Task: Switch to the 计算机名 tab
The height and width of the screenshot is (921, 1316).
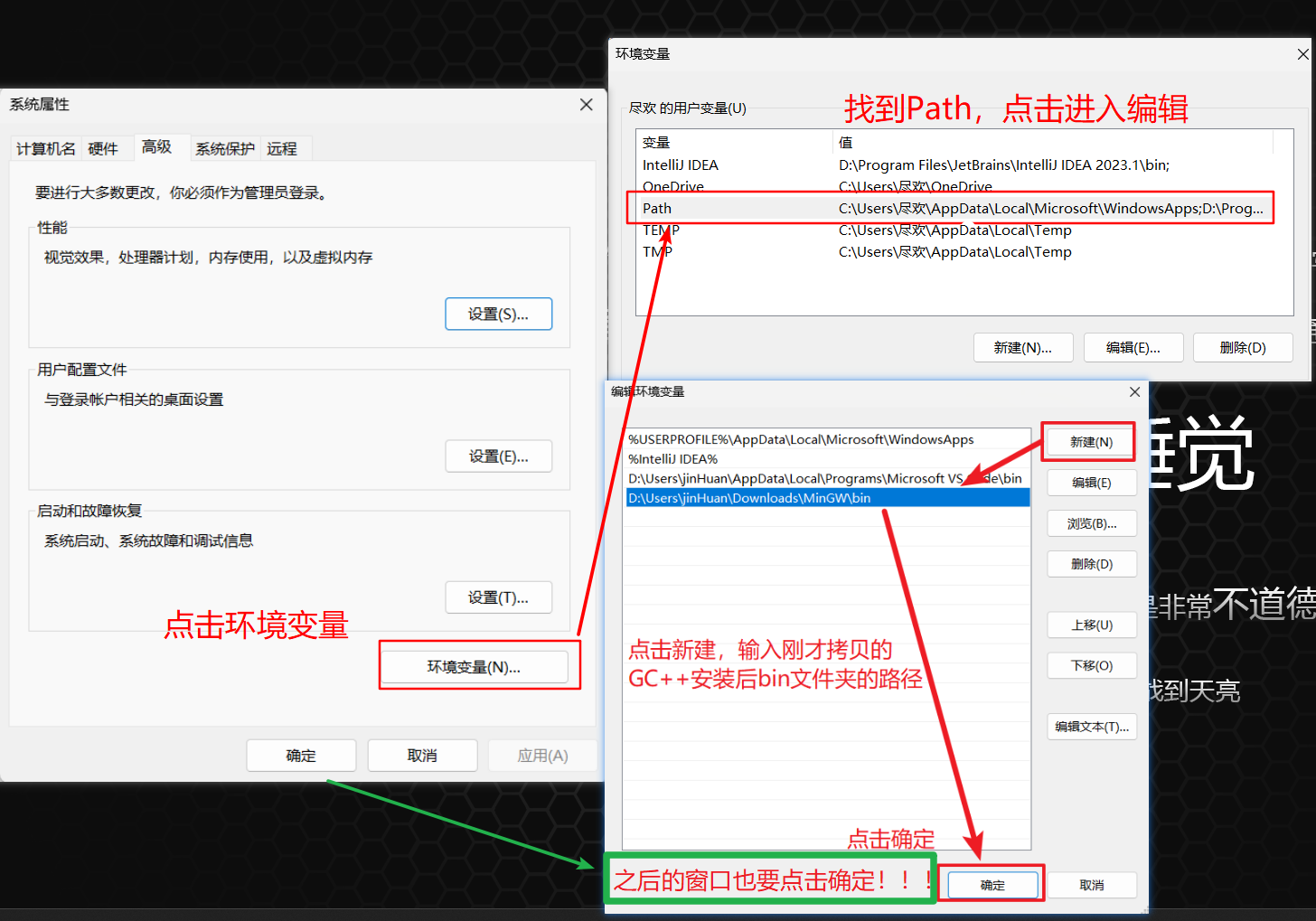Action: 45,148
